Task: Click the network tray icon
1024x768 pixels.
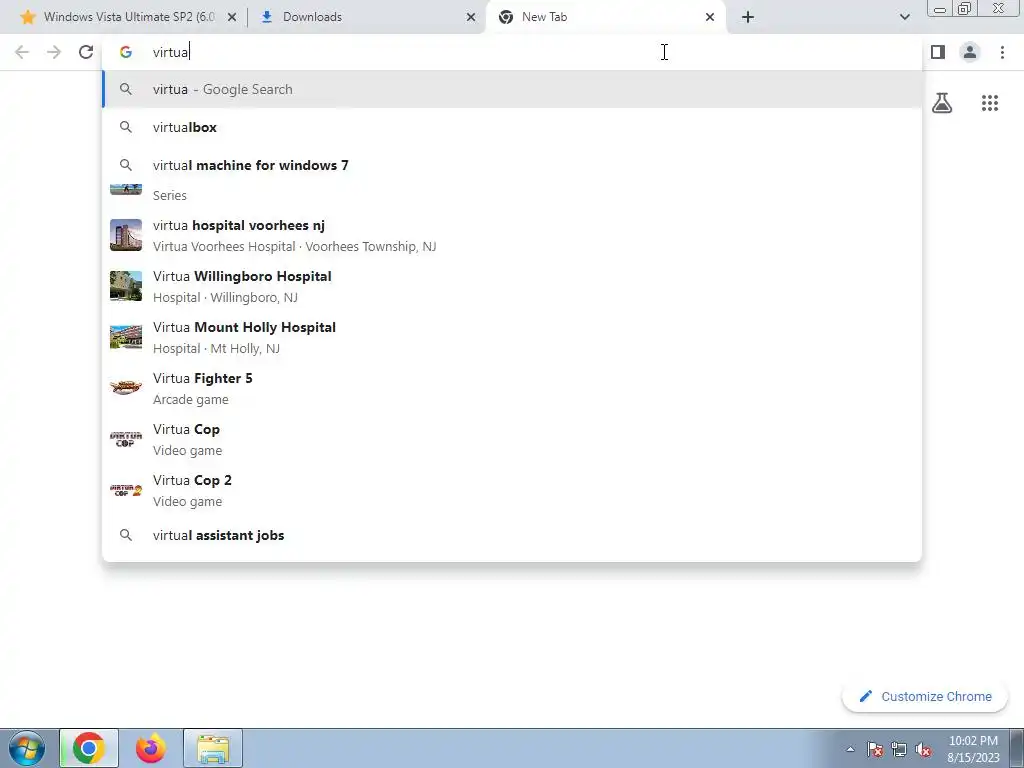Action: pyautogui.click(x=899, y=749)
